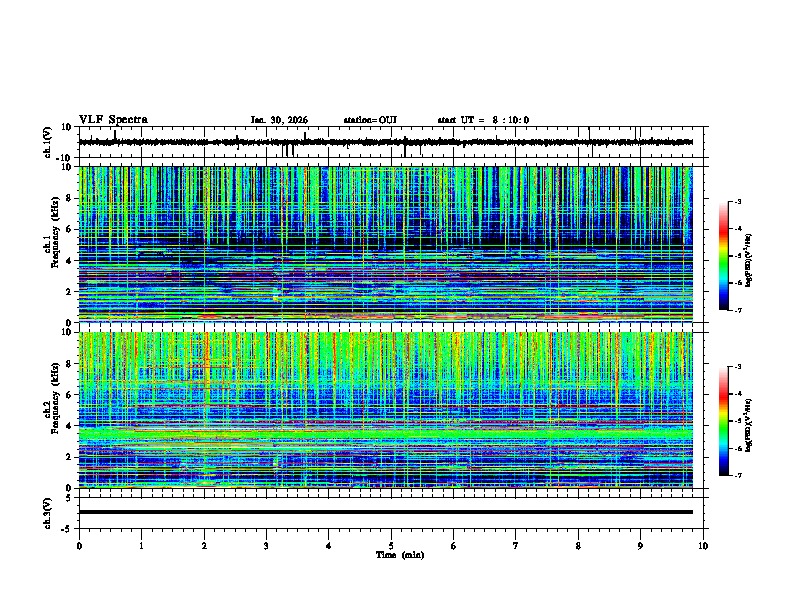Click tick label "3" on the Time axis

(266, 546)
